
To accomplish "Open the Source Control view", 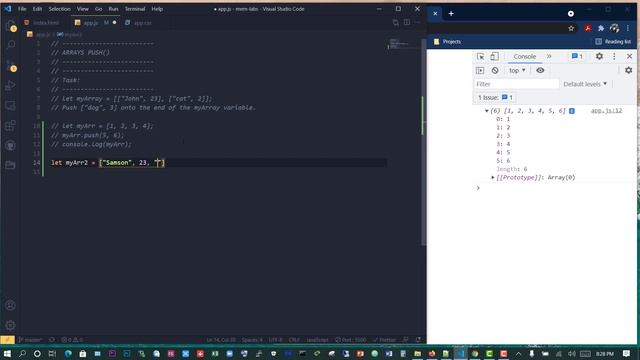I will pos(11,65).
